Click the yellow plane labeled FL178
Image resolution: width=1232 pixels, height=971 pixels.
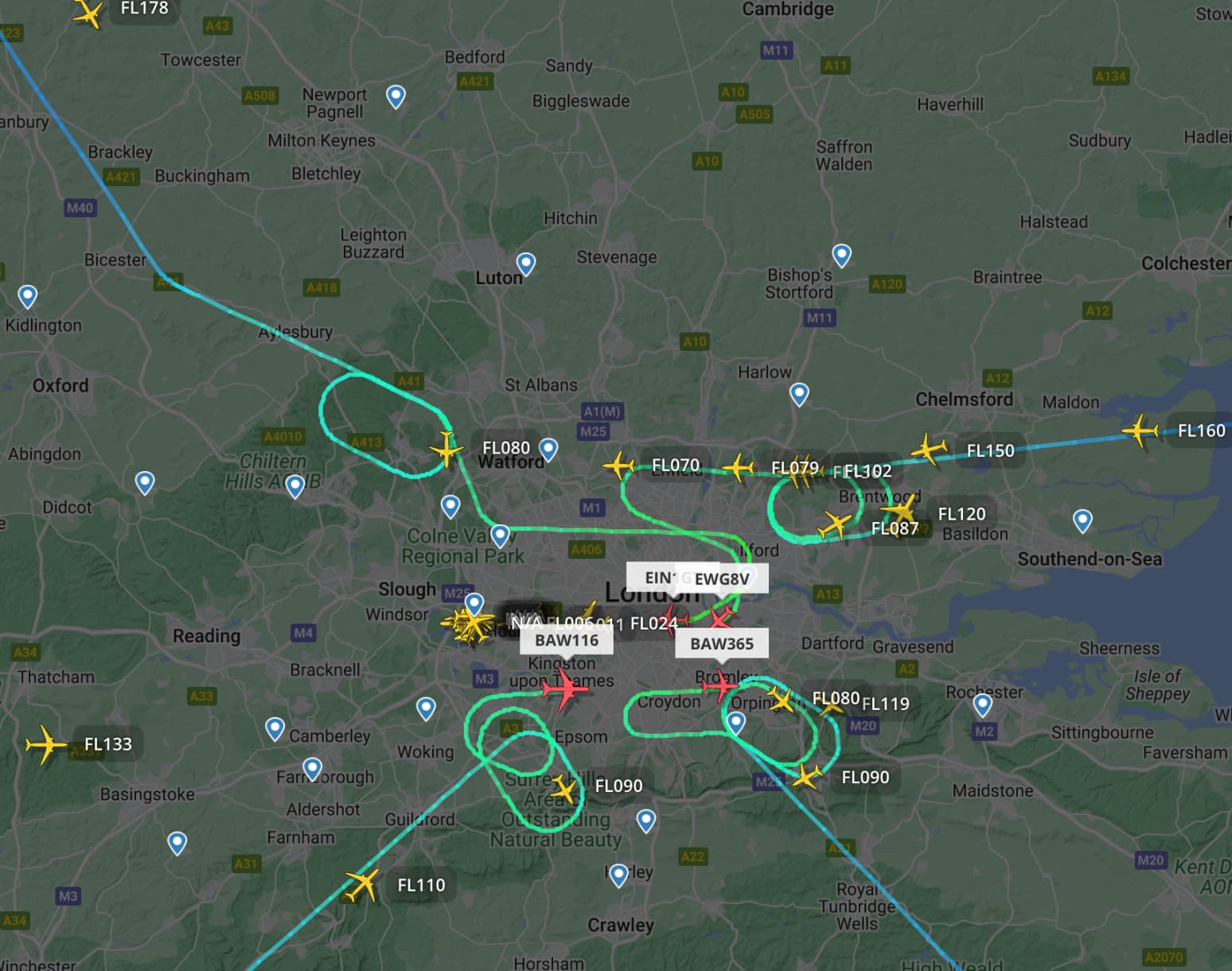click(x=88, y=12)
